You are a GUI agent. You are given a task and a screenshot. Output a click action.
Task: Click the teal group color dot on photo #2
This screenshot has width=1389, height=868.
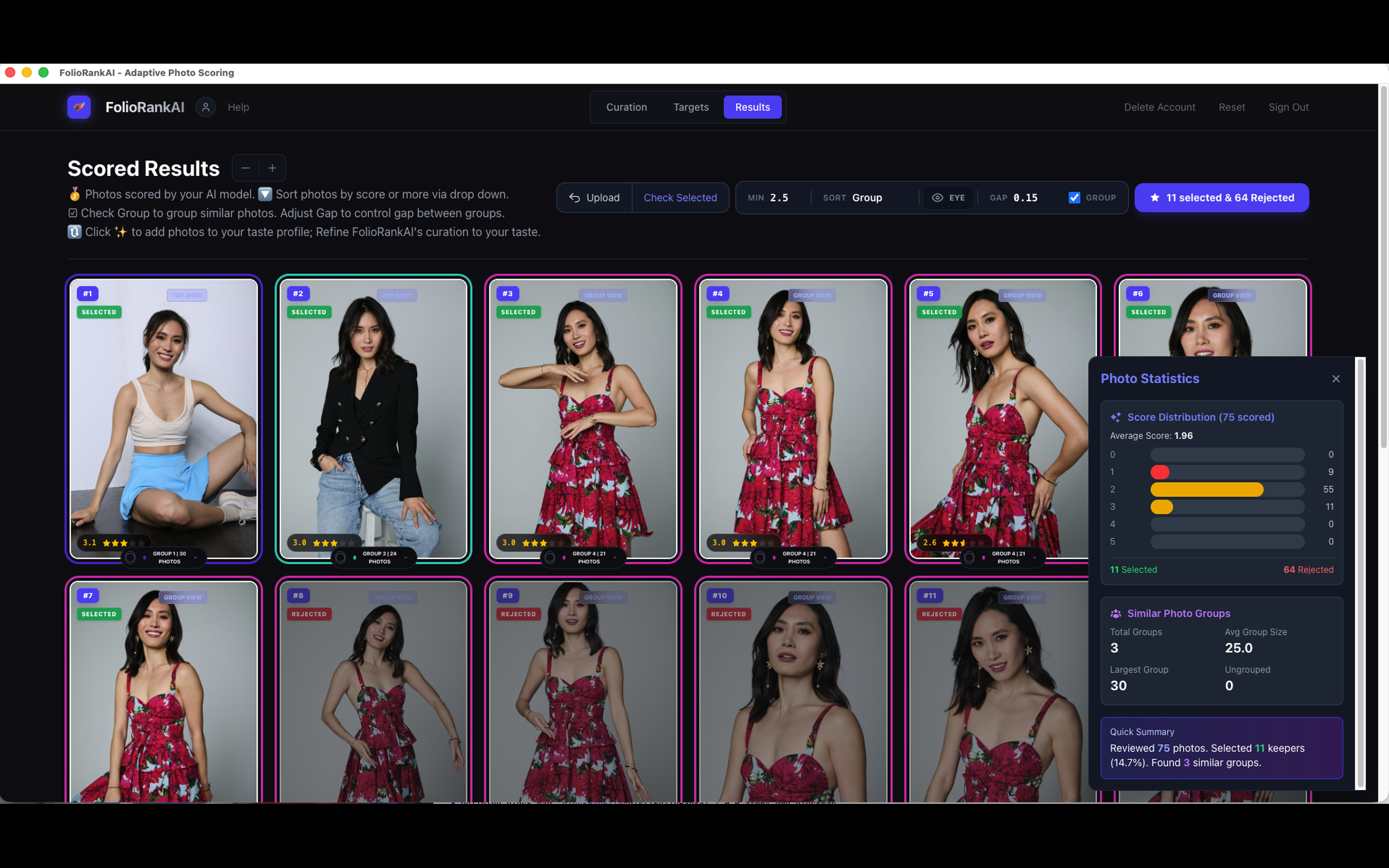pos(354,557)
